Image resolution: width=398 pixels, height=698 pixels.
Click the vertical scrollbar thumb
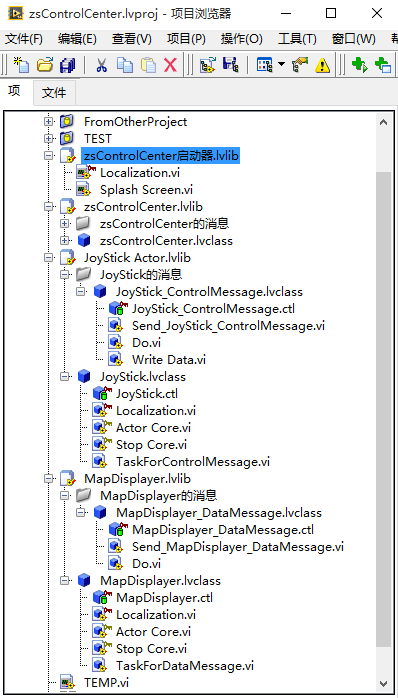click(383, 410)
